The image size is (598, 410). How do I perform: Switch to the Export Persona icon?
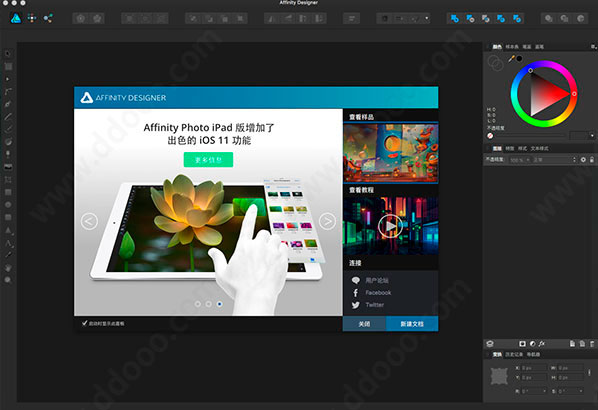pyautogui.click(x=48, y=18)
